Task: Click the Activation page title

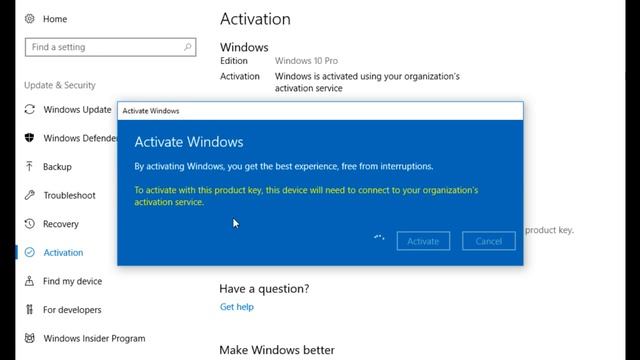Action: (256, 19)
